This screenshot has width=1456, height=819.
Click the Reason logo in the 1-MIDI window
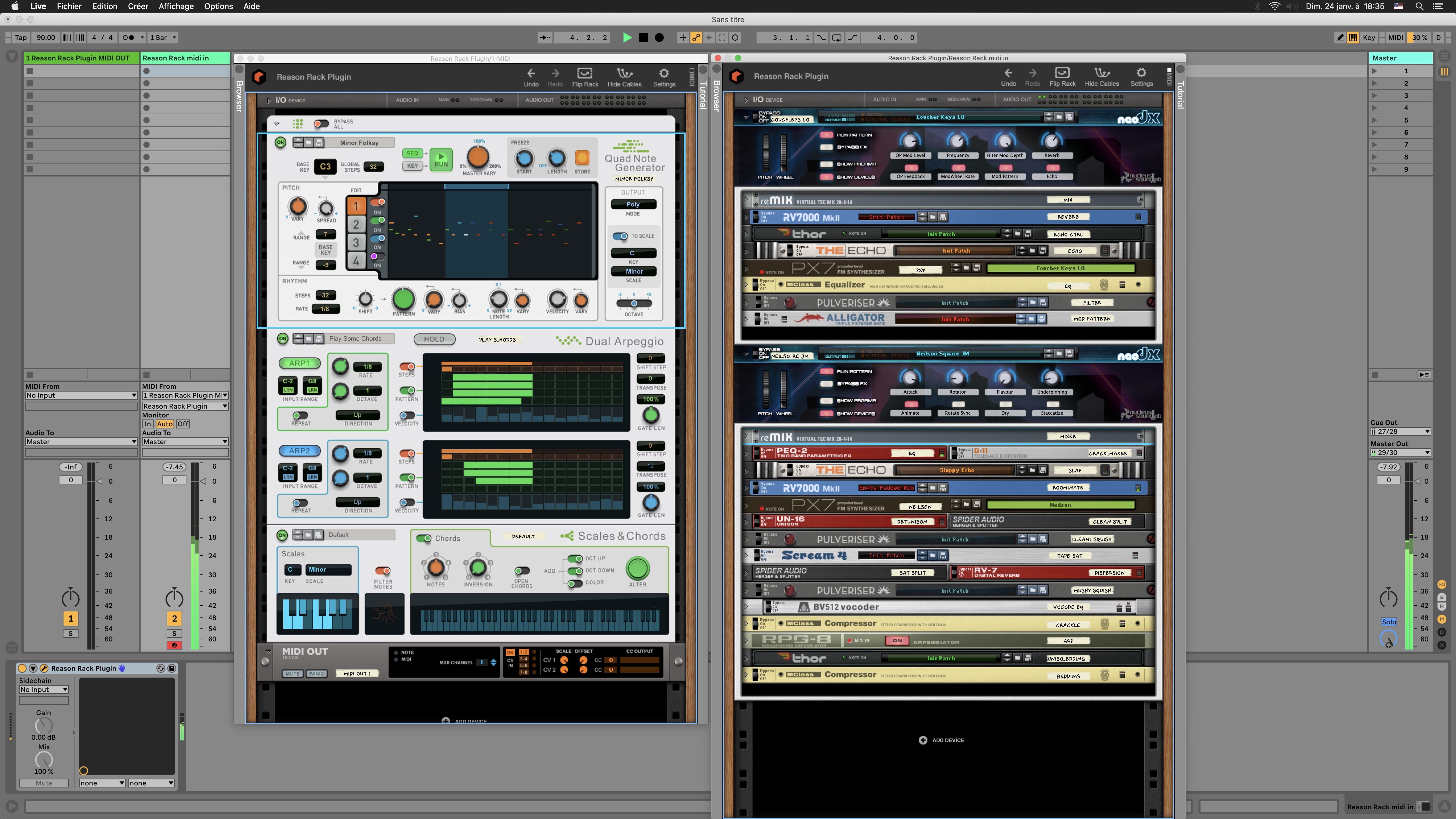259,77
